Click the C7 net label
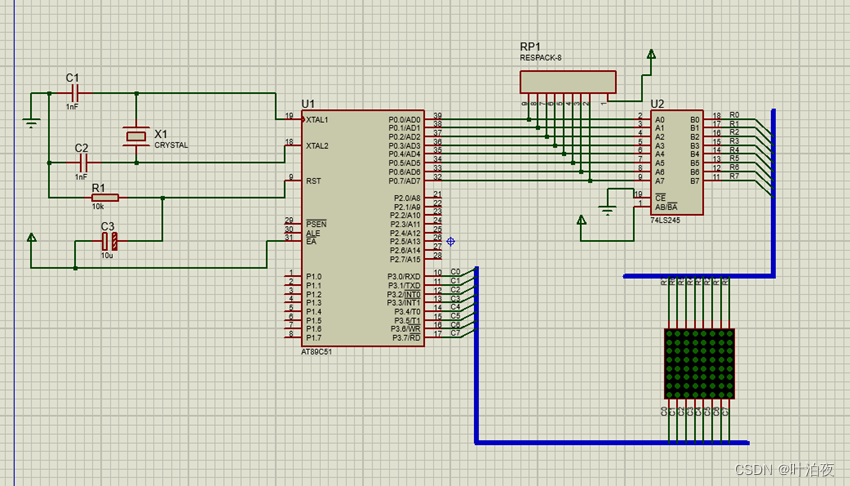 click(x=455, y=333)
